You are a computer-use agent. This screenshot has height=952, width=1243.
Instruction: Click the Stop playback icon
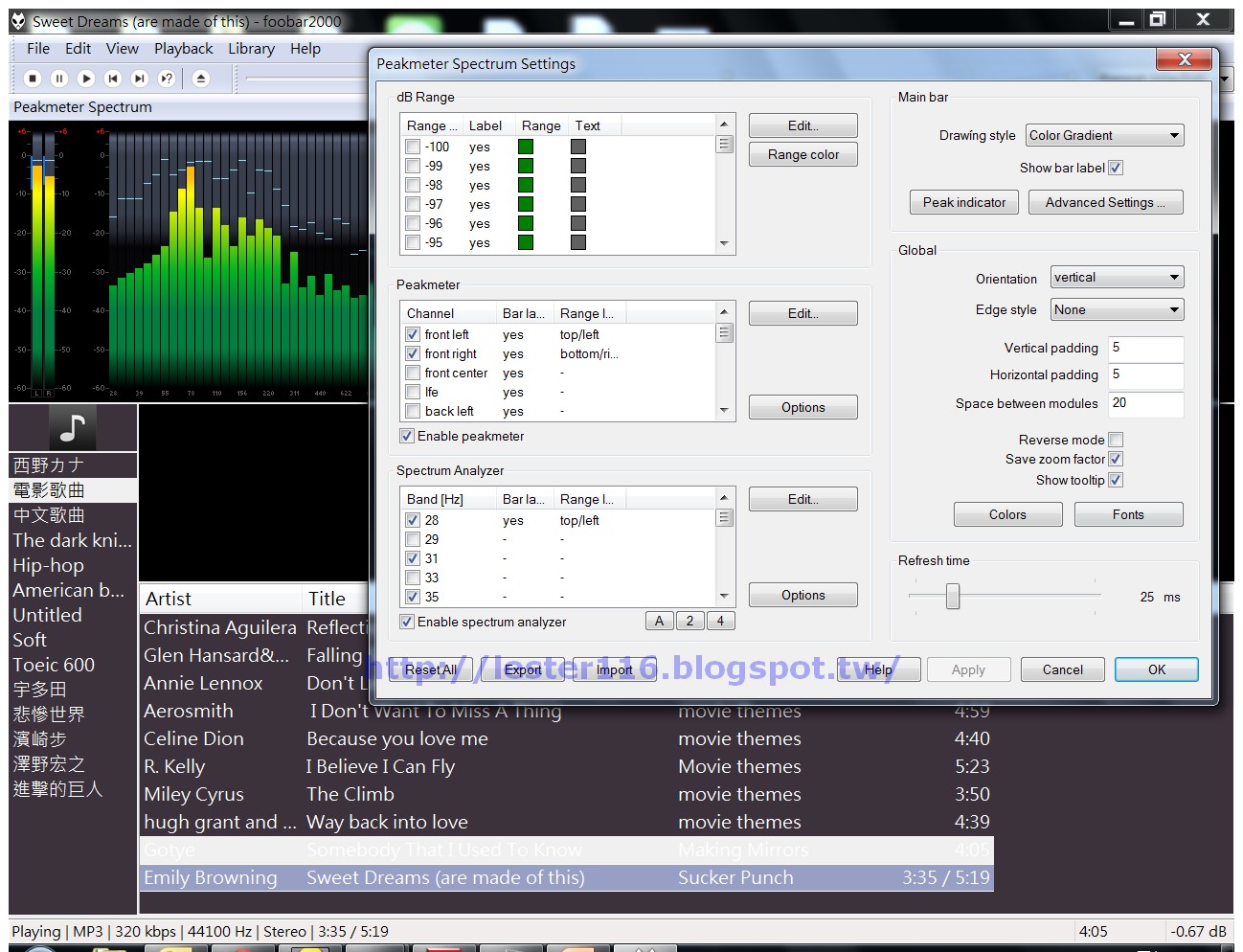[x=32, y=79]
